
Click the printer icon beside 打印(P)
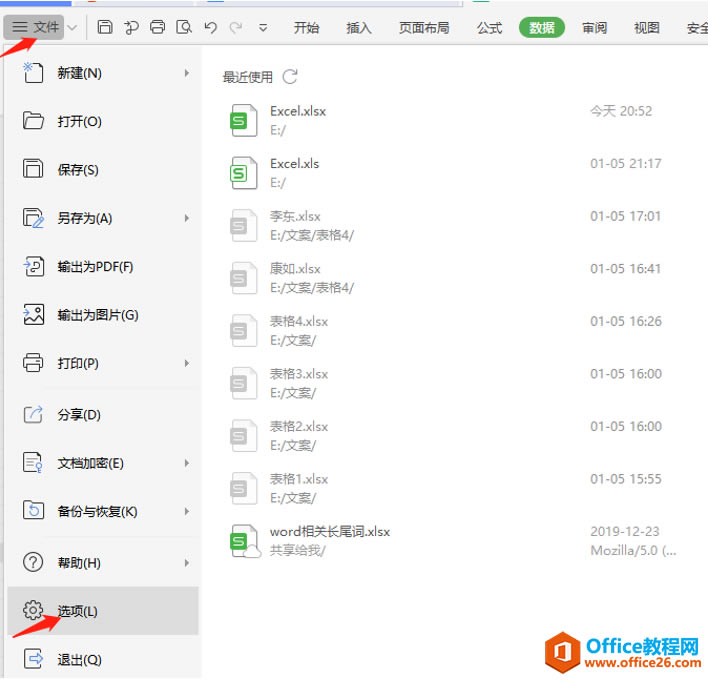[33, 363]
